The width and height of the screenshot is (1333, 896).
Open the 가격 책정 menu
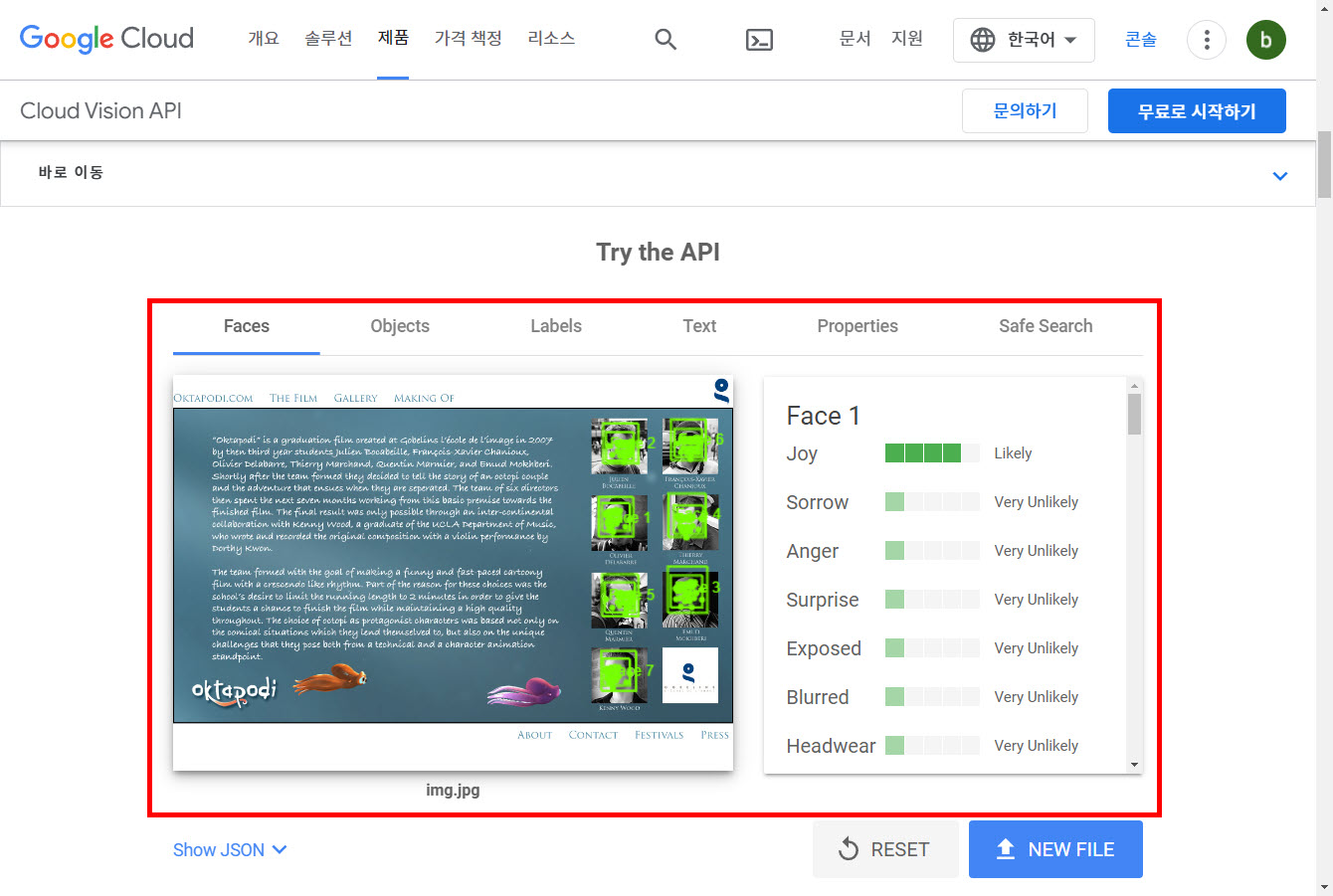tap(468, 39)
